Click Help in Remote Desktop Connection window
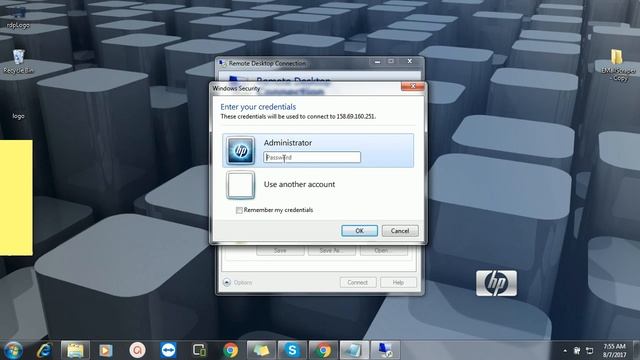Image resolution: width=640 pixels, height=360 pixels. (x=398, y=282)
